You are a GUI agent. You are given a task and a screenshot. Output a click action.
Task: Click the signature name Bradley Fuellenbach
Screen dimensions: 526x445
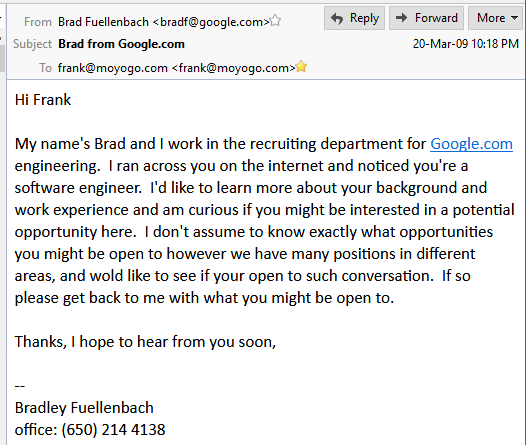point(84,408)
